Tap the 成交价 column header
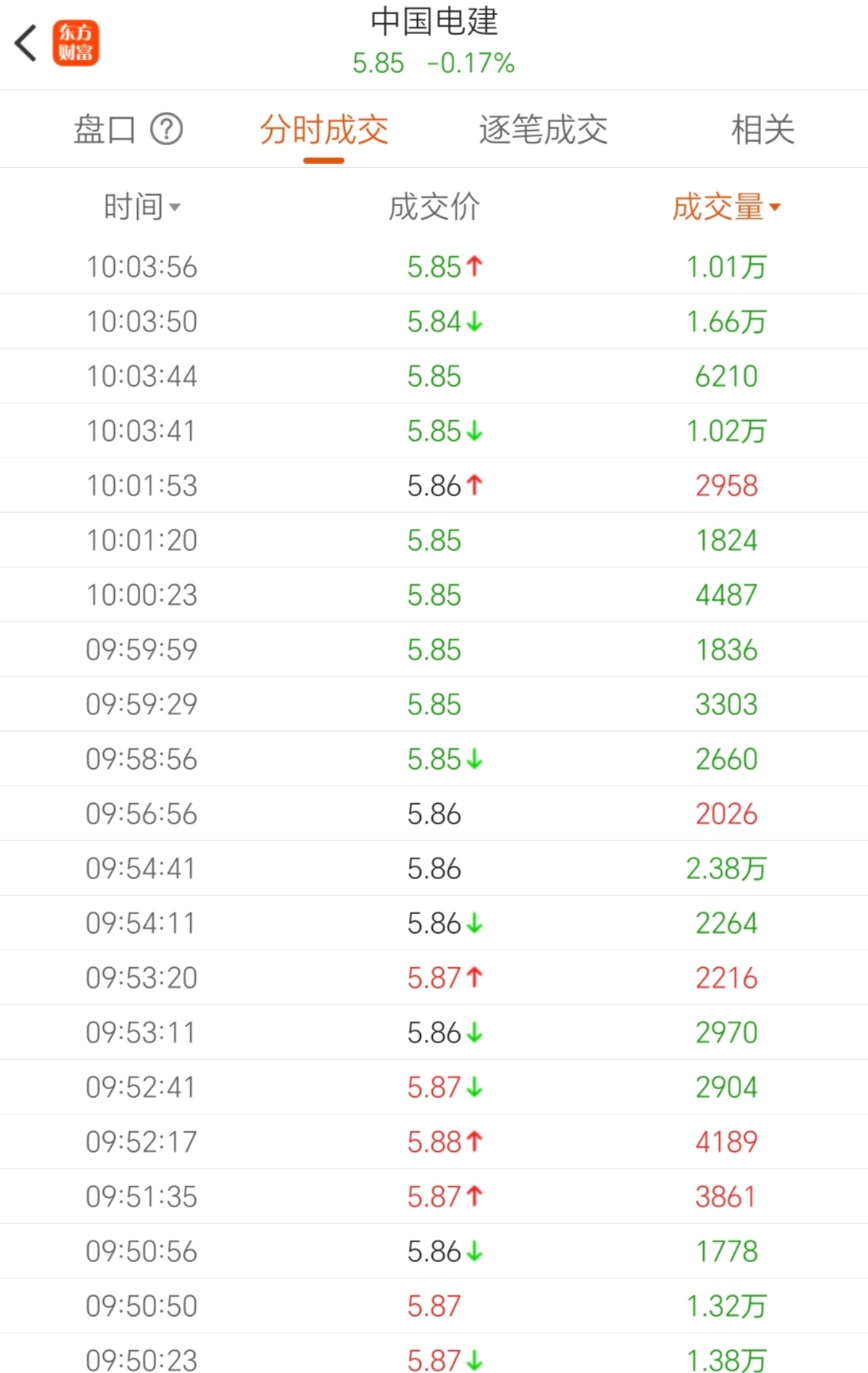The height and width of the screenshot is (1373, 868). tap(434, 208)
